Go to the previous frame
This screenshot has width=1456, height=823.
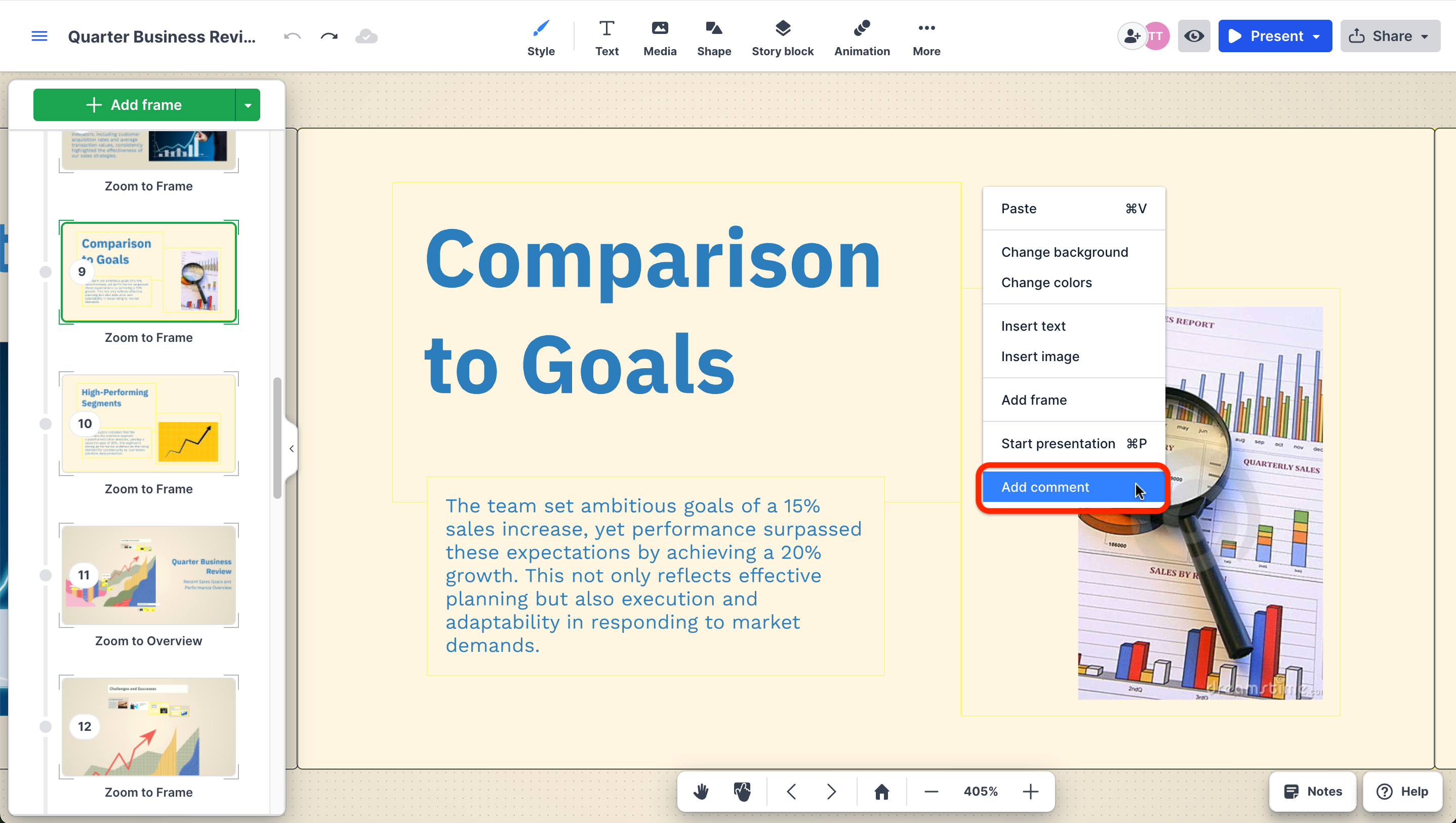click(x=791, y=791)
